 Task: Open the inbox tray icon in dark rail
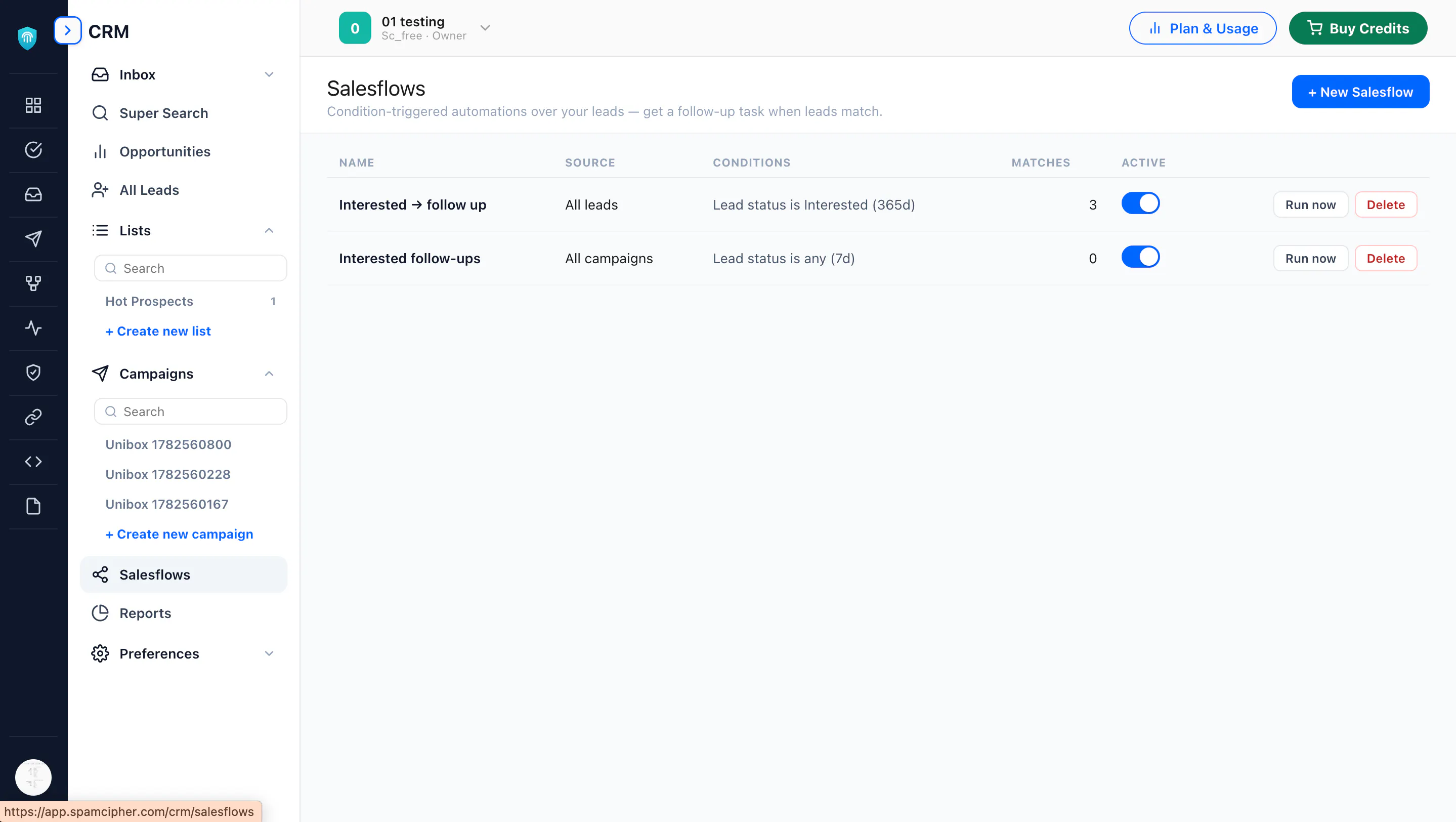33,194
